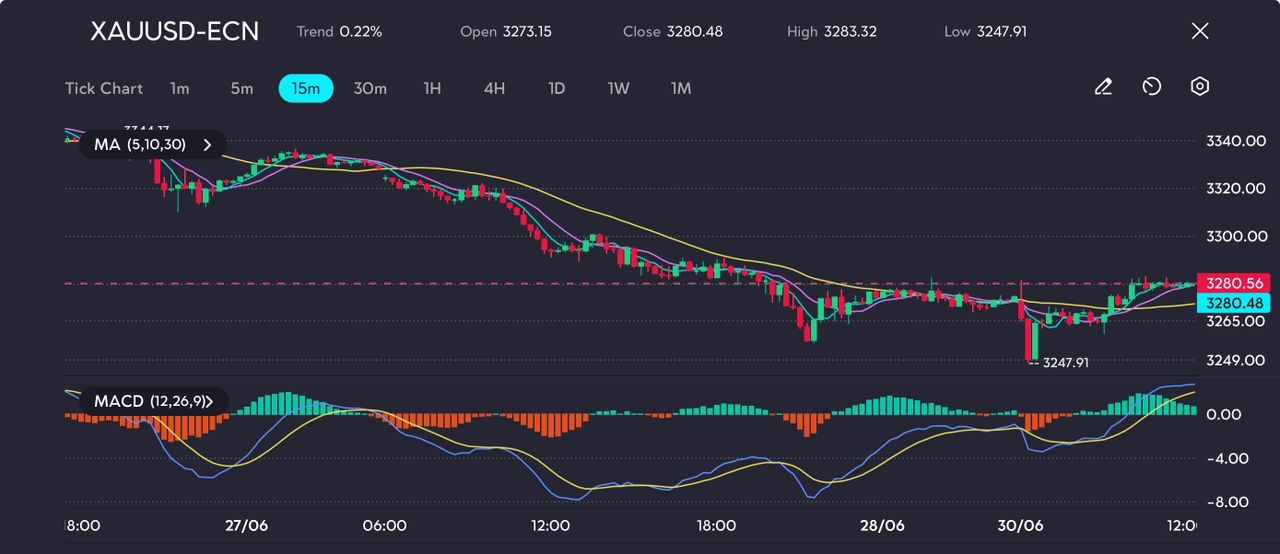Select the pencil drawing tool icon
Viewport: 1280px width, 554px height.
[1103, 87]
